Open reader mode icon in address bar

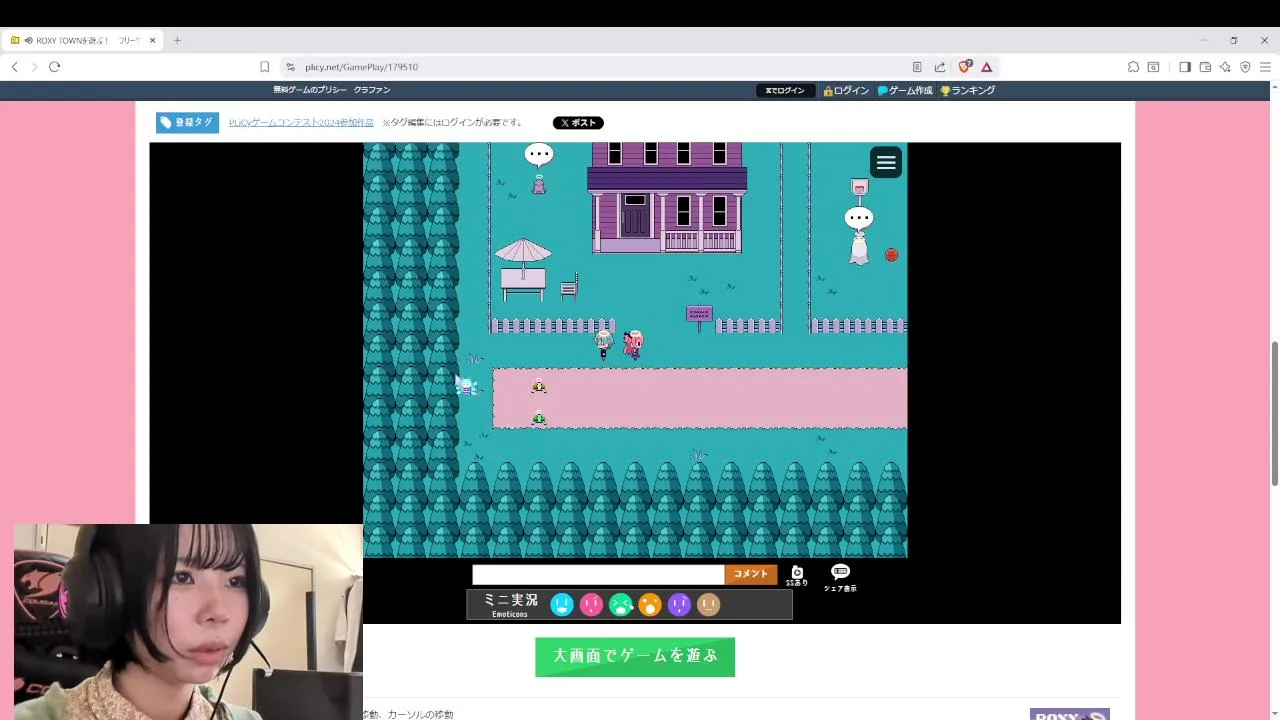pyautogui.click(x=917, y=67)
